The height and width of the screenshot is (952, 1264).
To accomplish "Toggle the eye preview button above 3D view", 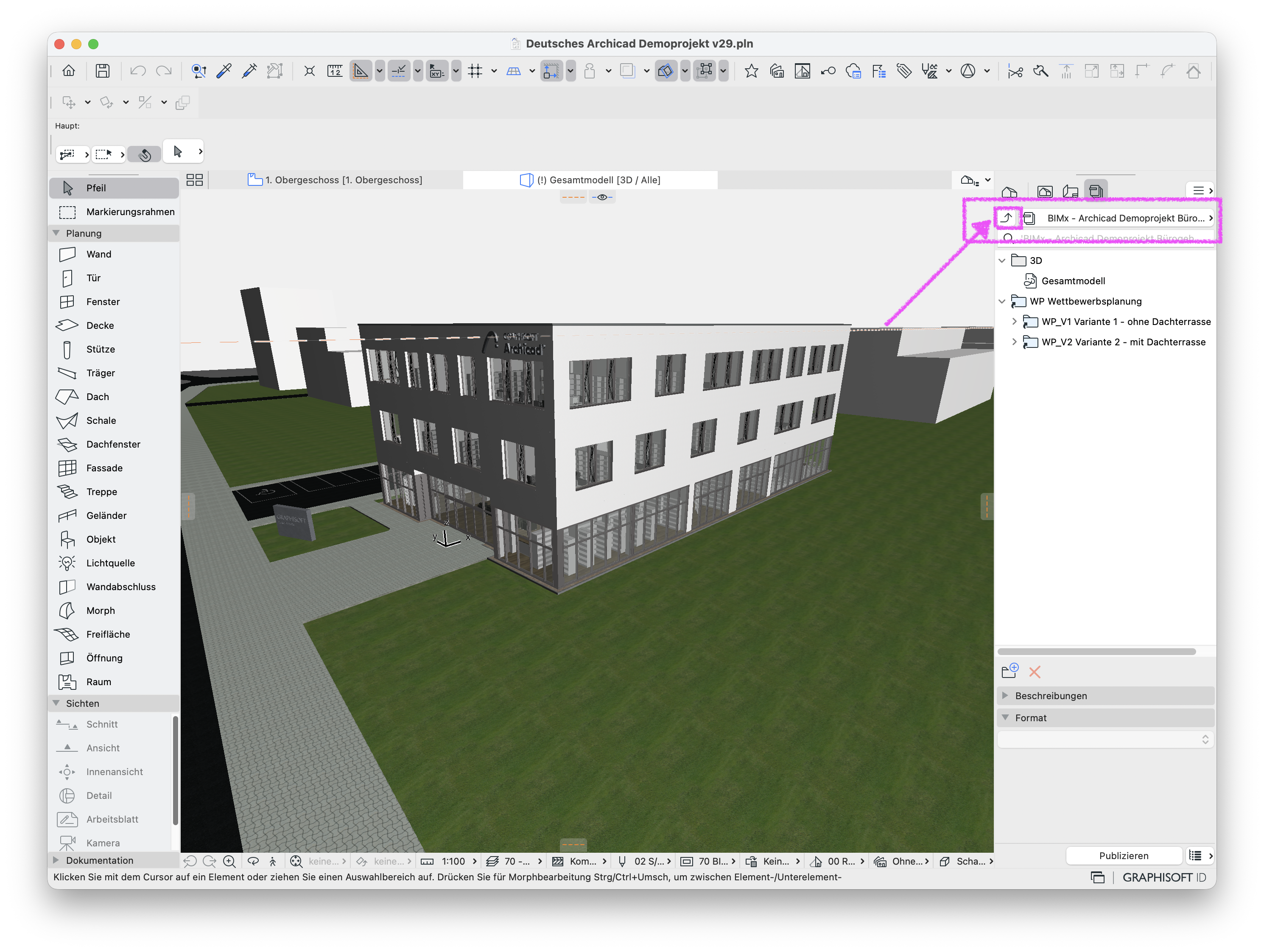I will (x=602, y=197).
